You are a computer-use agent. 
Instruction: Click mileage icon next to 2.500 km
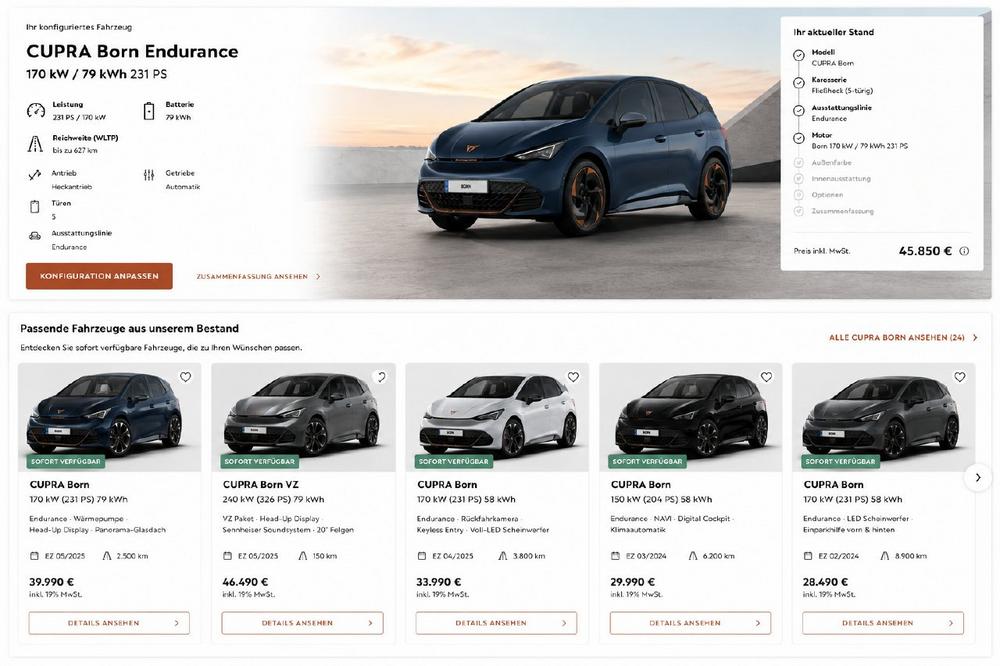click(x=107, y=556)
